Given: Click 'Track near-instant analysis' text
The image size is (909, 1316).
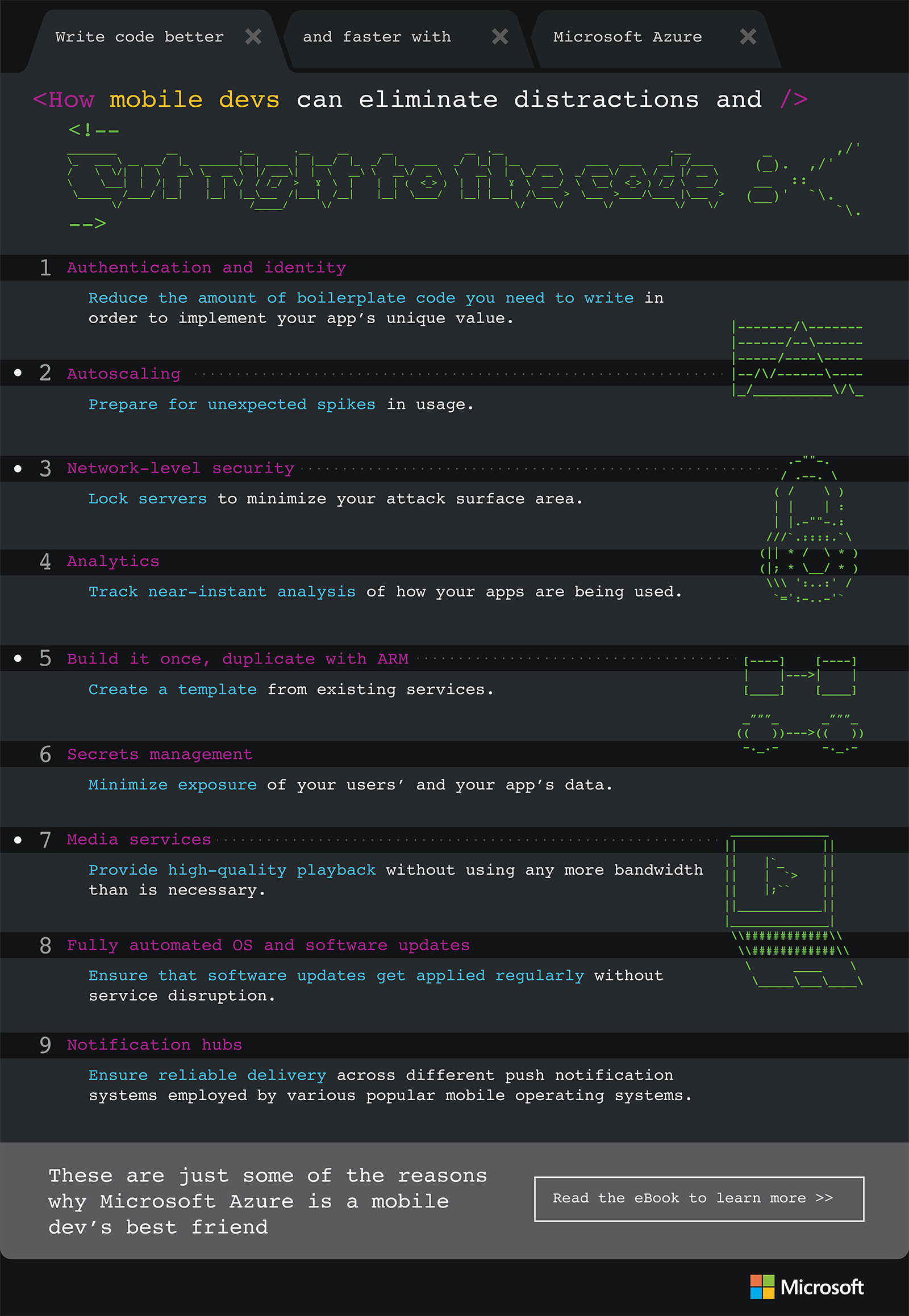Looking at the screenshot, I should [222, 592].
